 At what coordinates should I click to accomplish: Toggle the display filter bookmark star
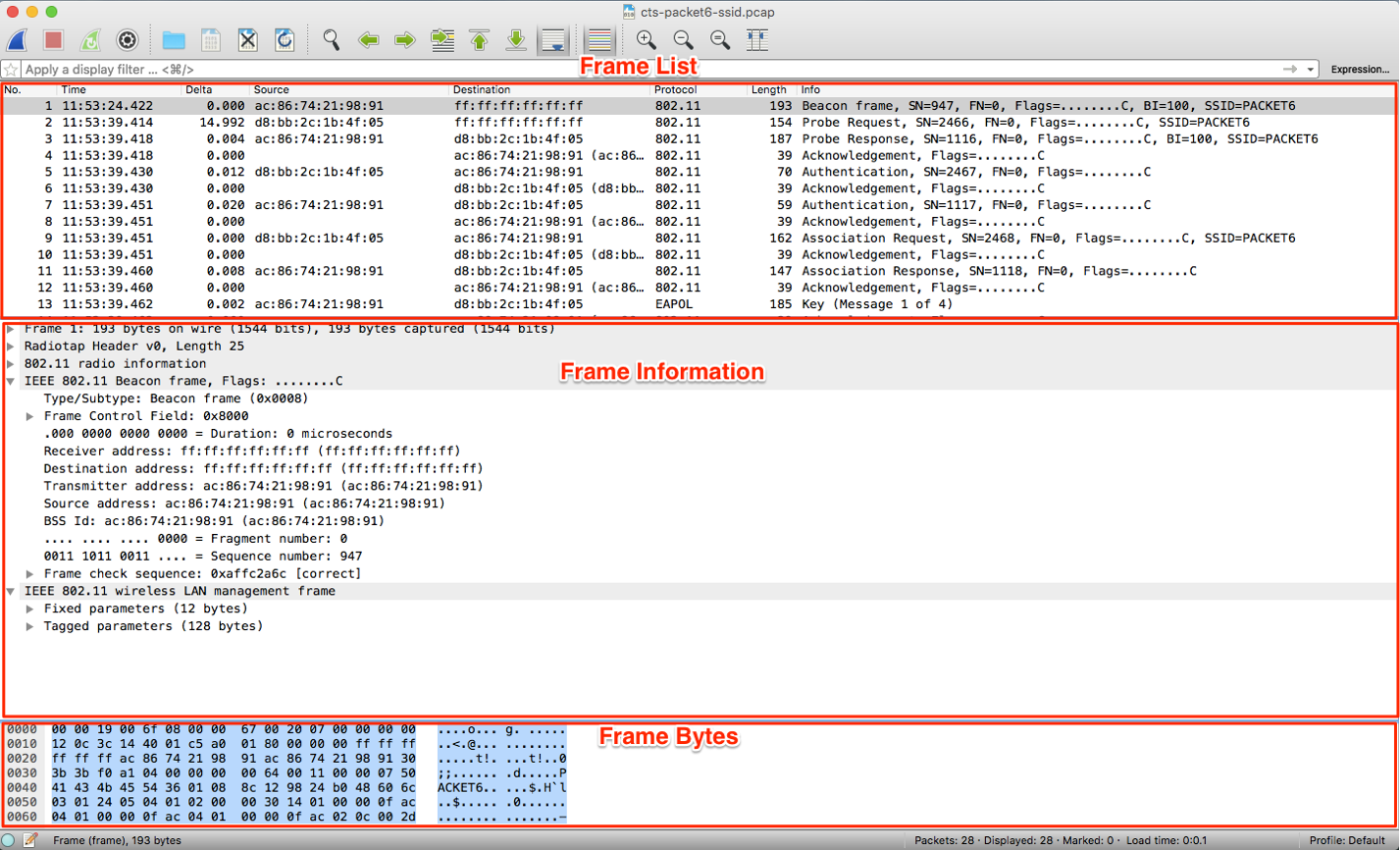coord(10,69)
